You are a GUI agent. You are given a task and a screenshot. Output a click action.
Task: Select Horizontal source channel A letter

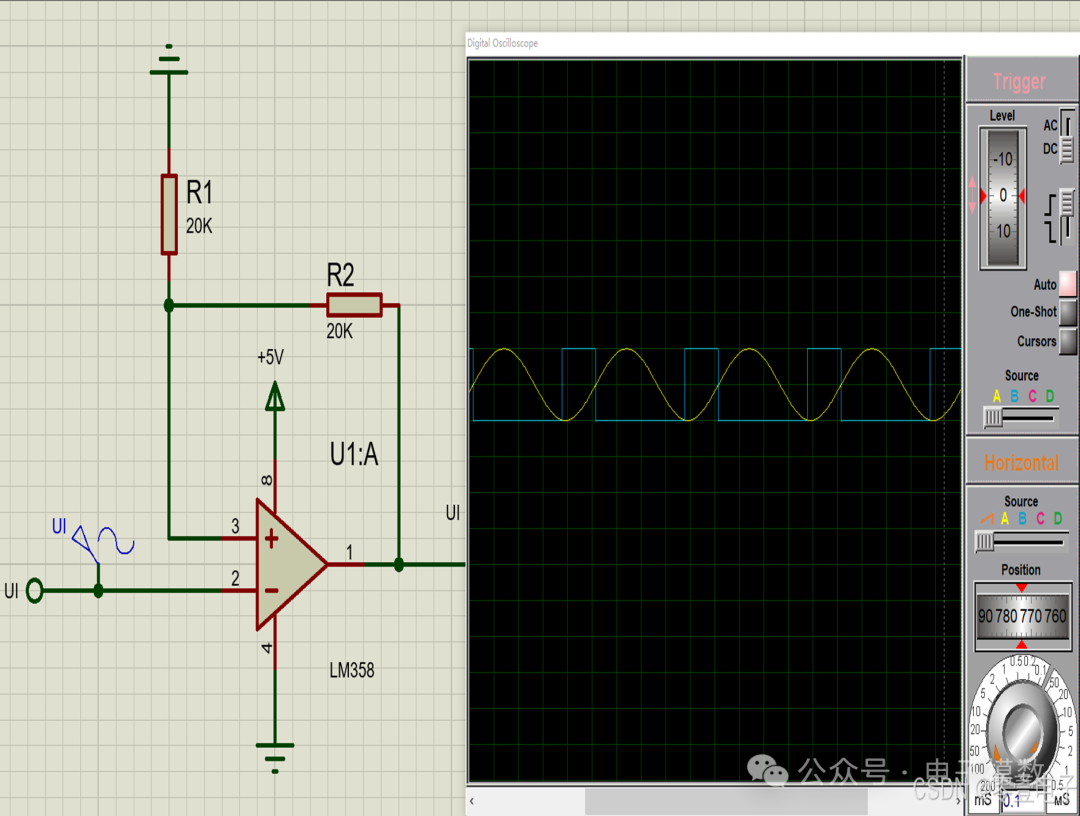pyautogui.click(x=1005, y=519)
